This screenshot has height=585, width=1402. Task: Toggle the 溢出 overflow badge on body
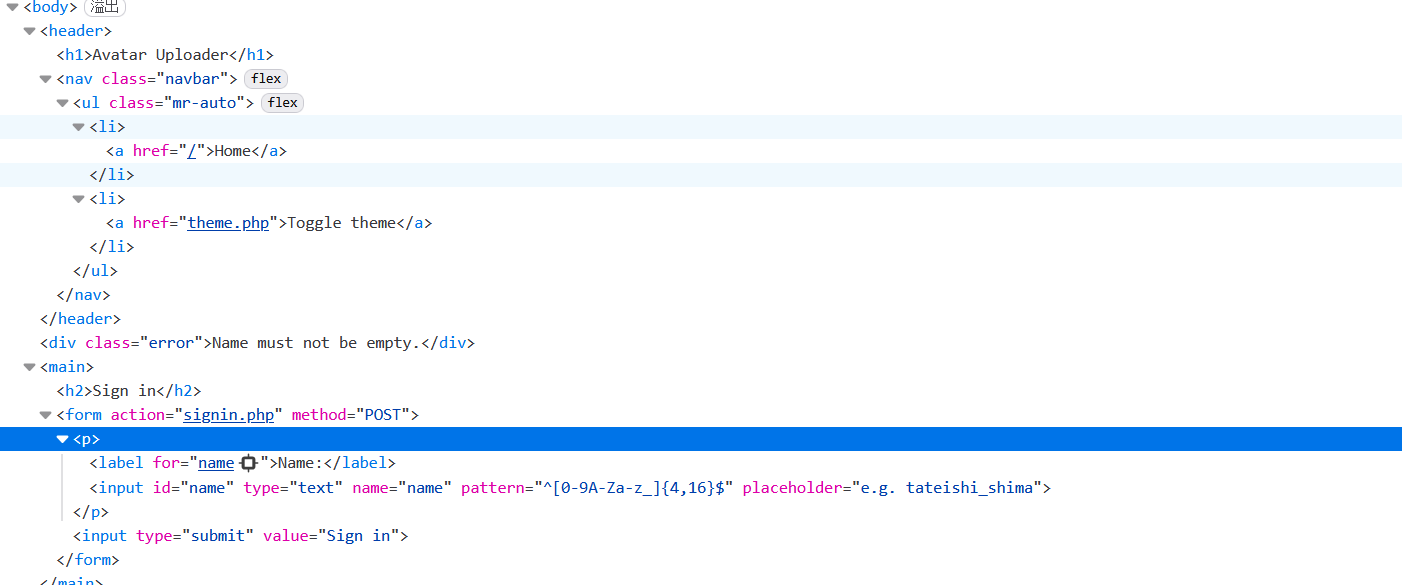click(104, 7)
